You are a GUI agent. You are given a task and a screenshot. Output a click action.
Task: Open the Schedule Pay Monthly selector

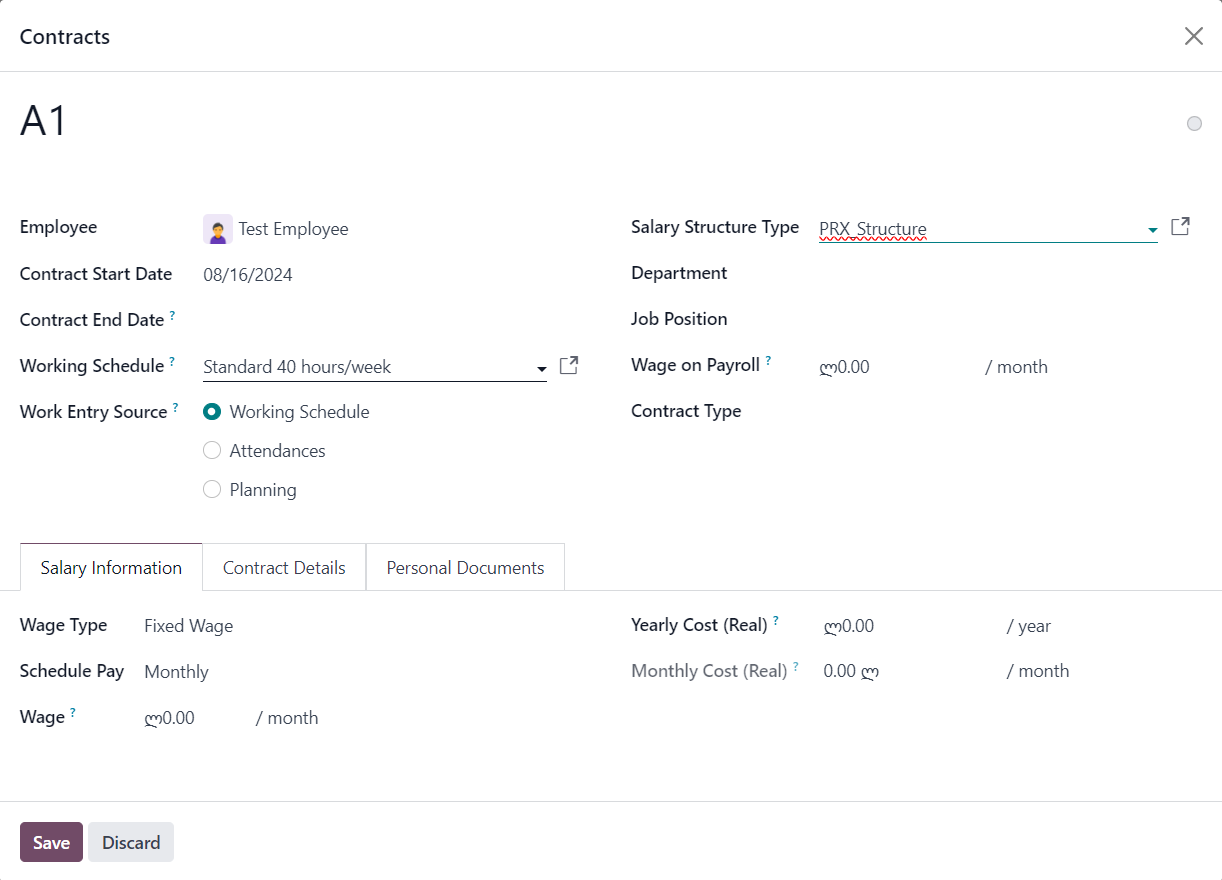pos(177,672)
